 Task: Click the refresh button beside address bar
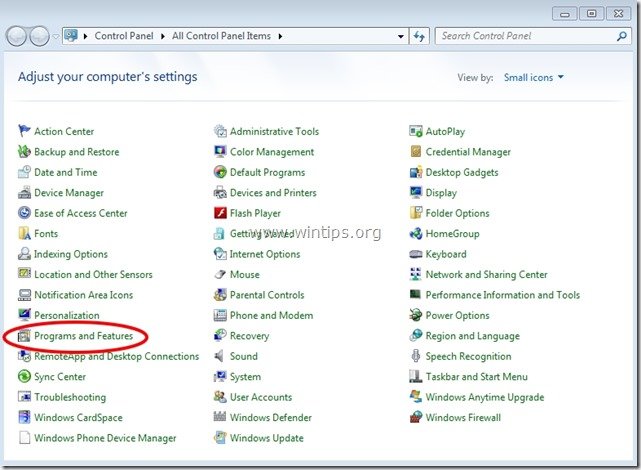(419, 36)
